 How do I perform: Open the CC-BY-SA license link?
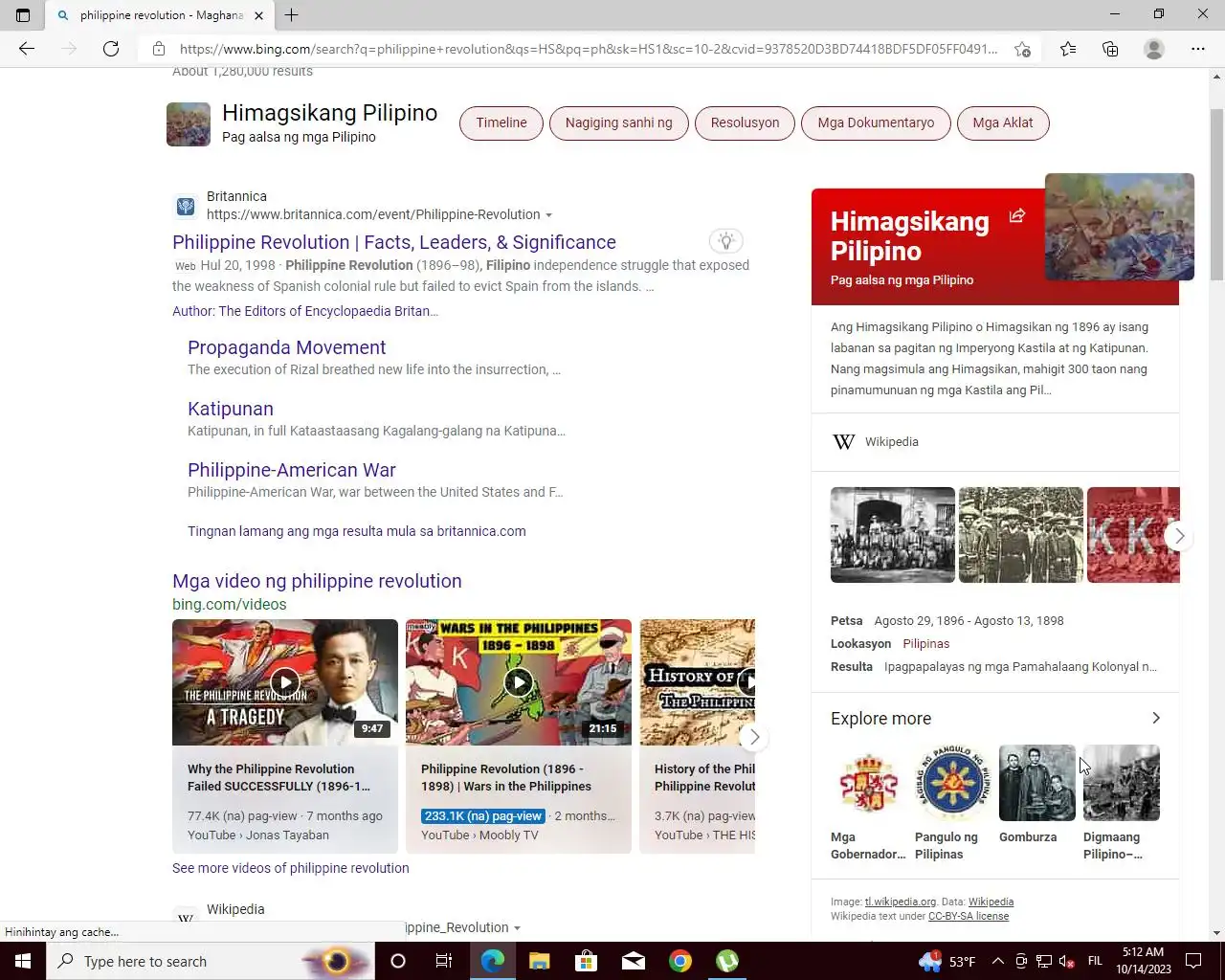969,916
